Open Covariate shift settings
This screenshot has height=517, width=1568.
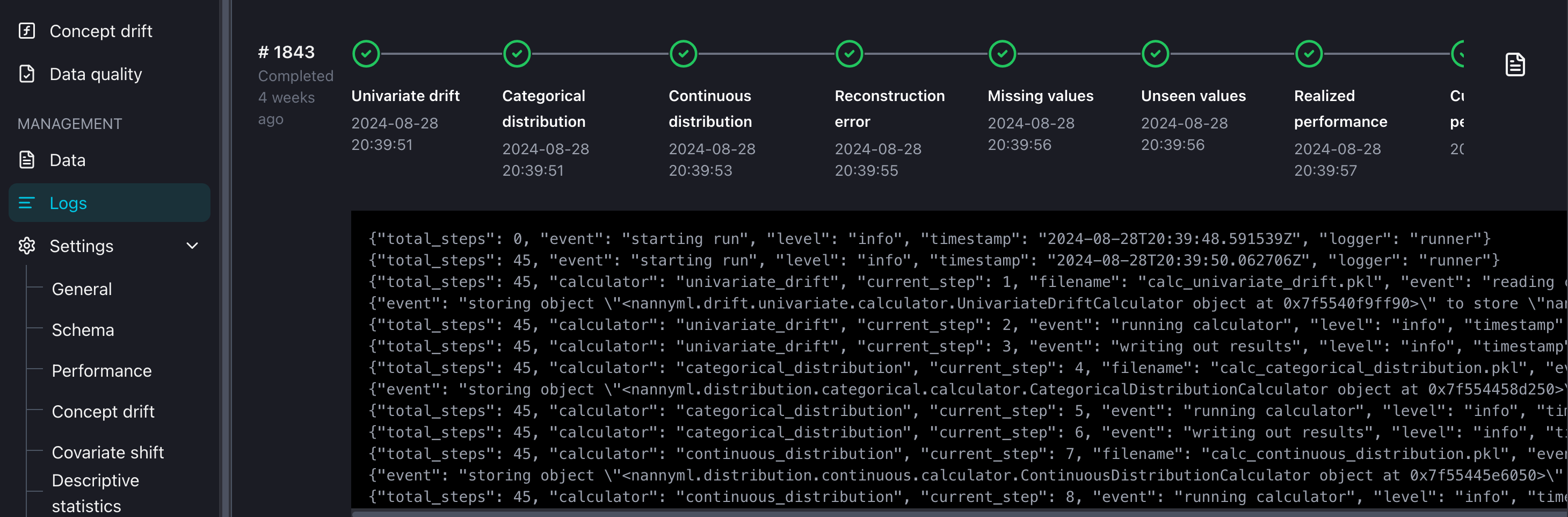point(108,452)
